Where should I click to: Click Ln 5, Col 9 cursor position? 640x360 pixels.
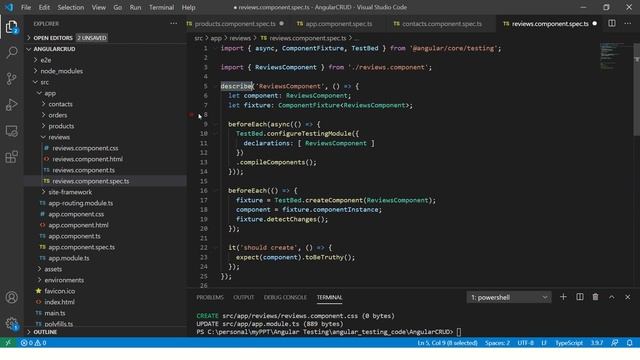447,343
